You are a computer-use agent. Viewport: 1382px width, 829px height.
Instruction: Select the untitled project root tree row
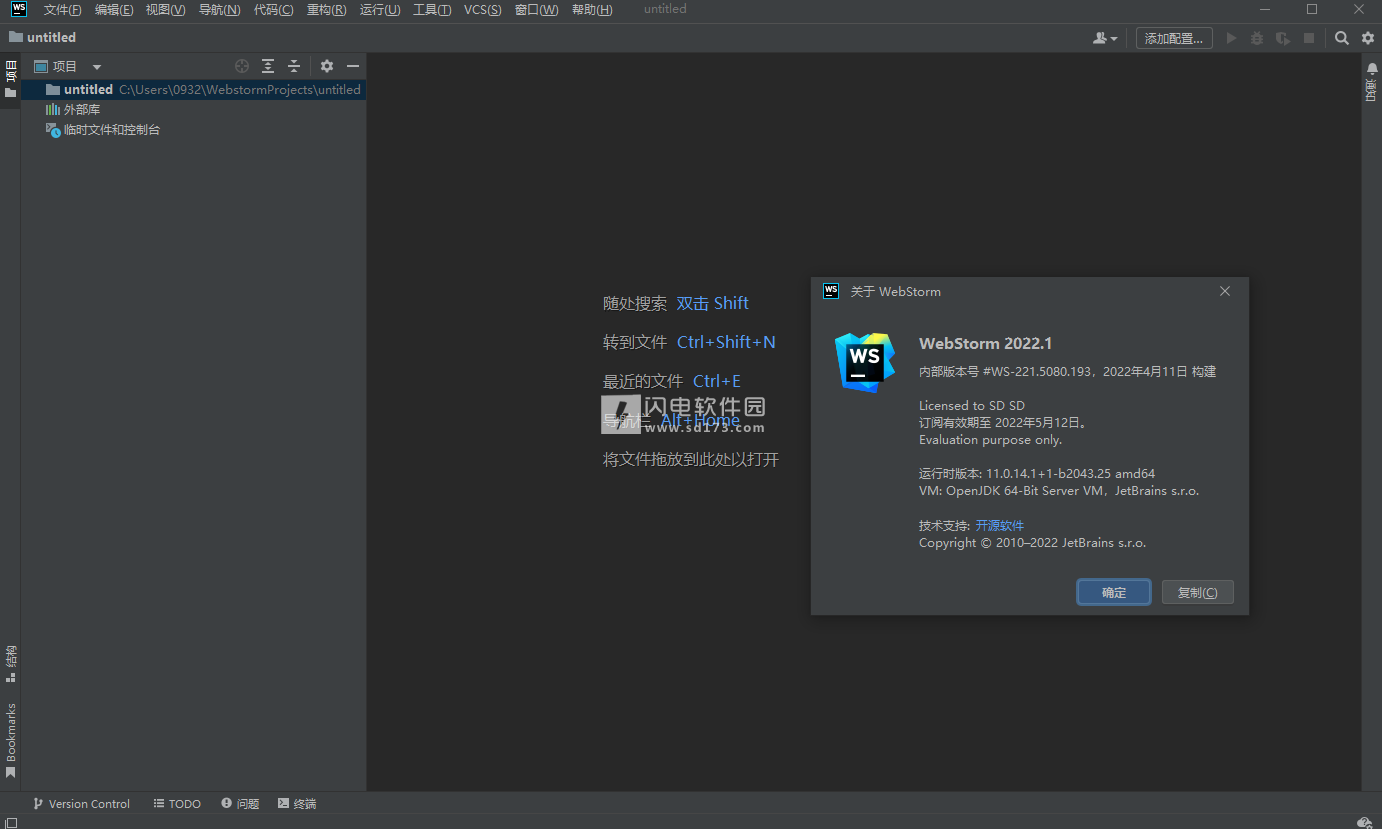[194, 89]
